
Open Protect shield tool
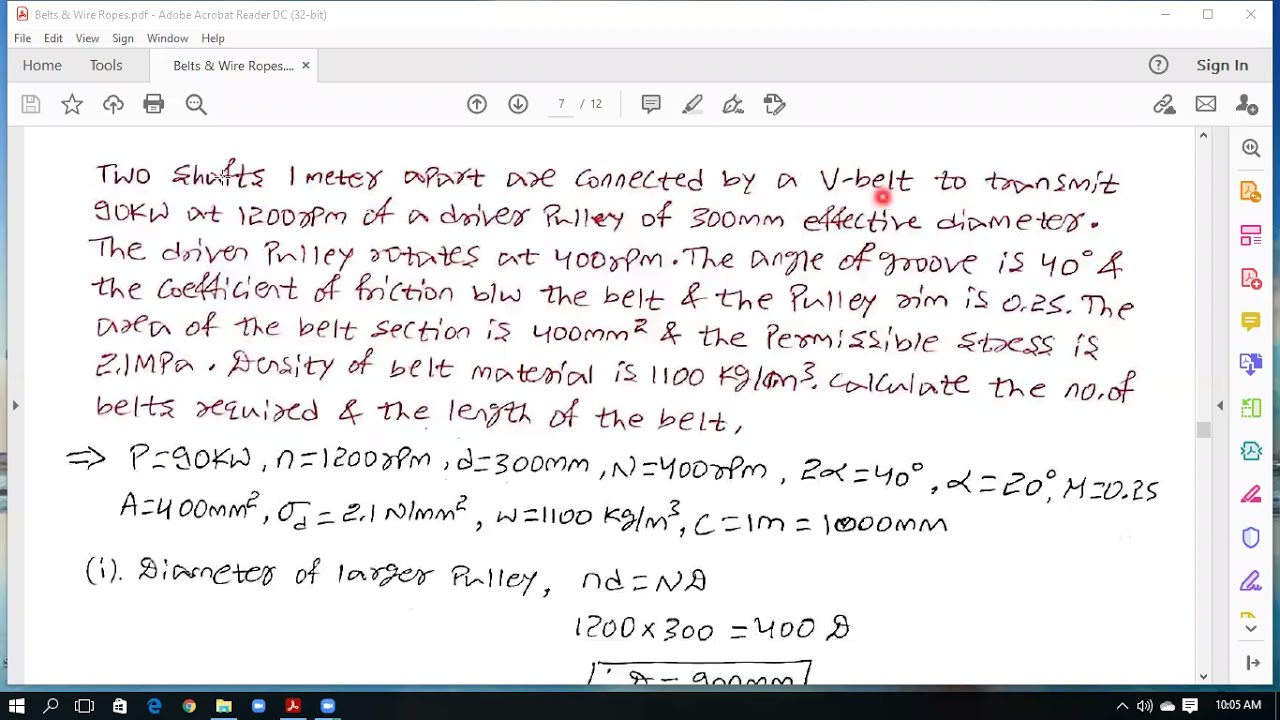click(x=1251, y=538)
